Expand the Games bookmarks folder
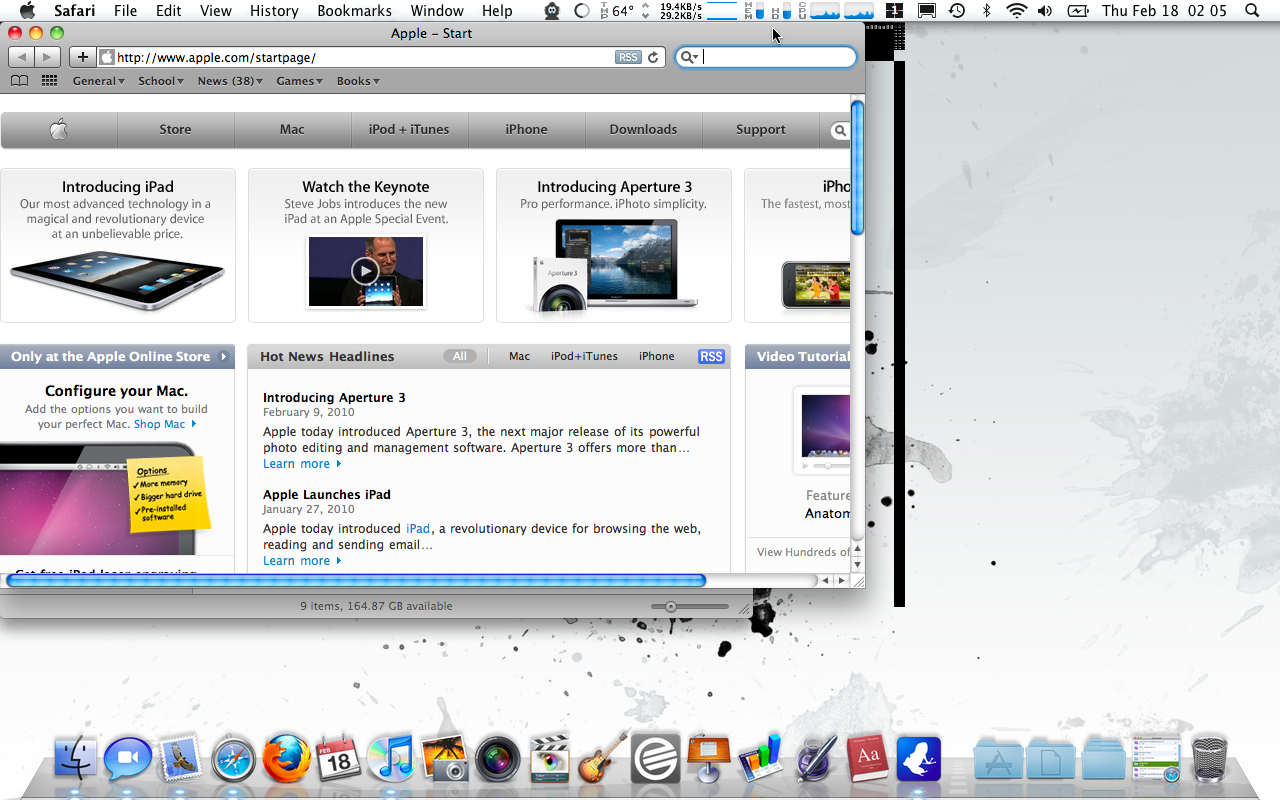Image resolution: width=1280 pixels, height=800 pixels. pos(299,81)
